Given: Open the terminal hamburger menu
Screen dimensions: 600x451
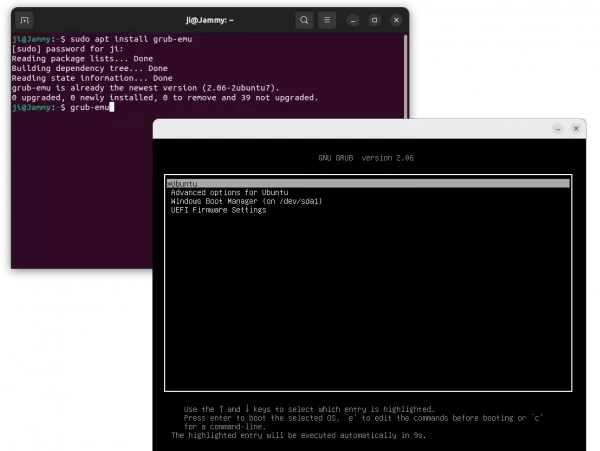Looking at the screenshot, I should coord(327,20).
